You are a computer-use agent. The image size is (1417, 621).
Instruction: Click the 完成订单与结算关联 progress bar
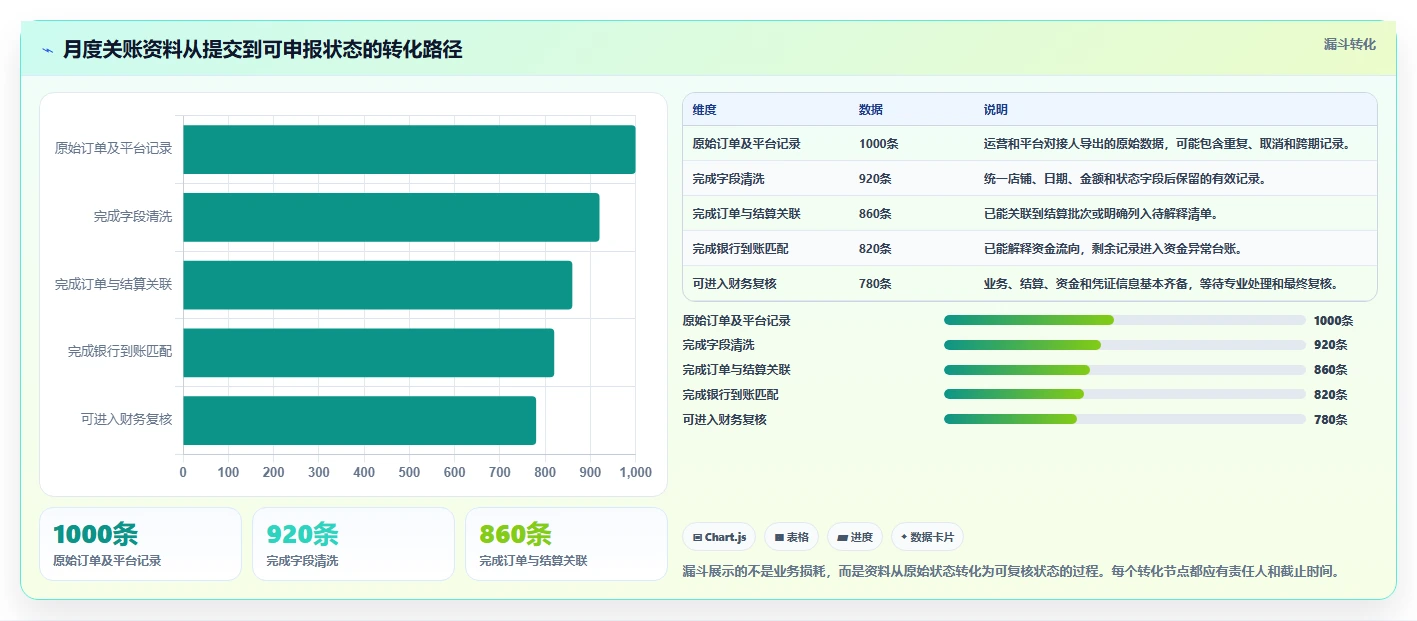(1125, 370)
